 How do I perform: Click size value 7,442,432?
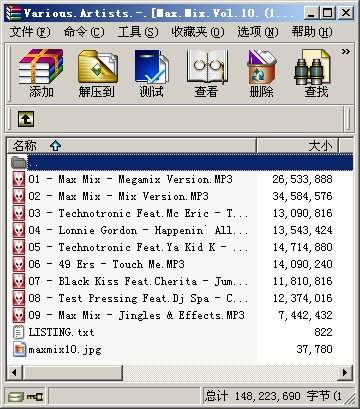tap(305, 315)
